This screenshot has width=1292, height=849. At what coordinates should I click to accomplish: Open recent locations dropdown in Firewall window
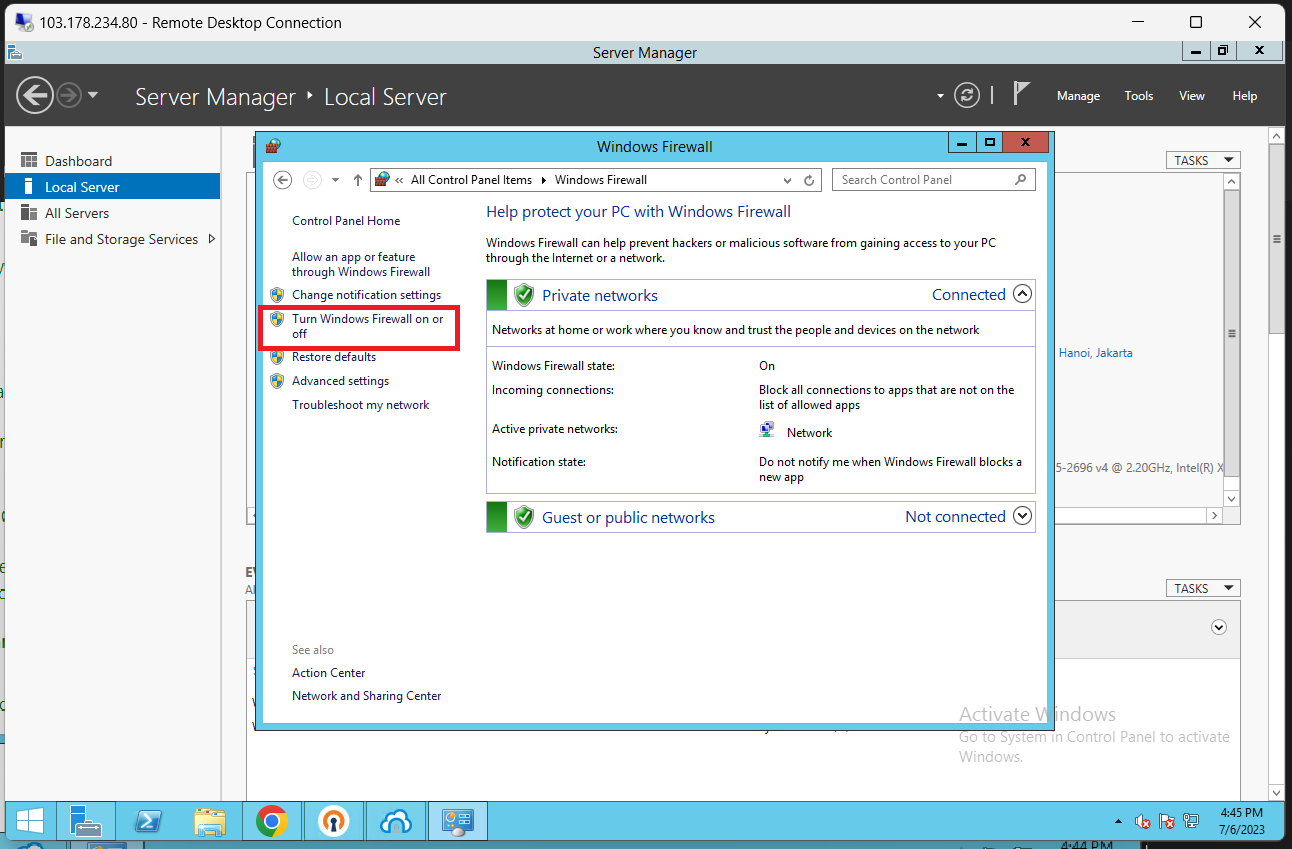click(334, 180)
